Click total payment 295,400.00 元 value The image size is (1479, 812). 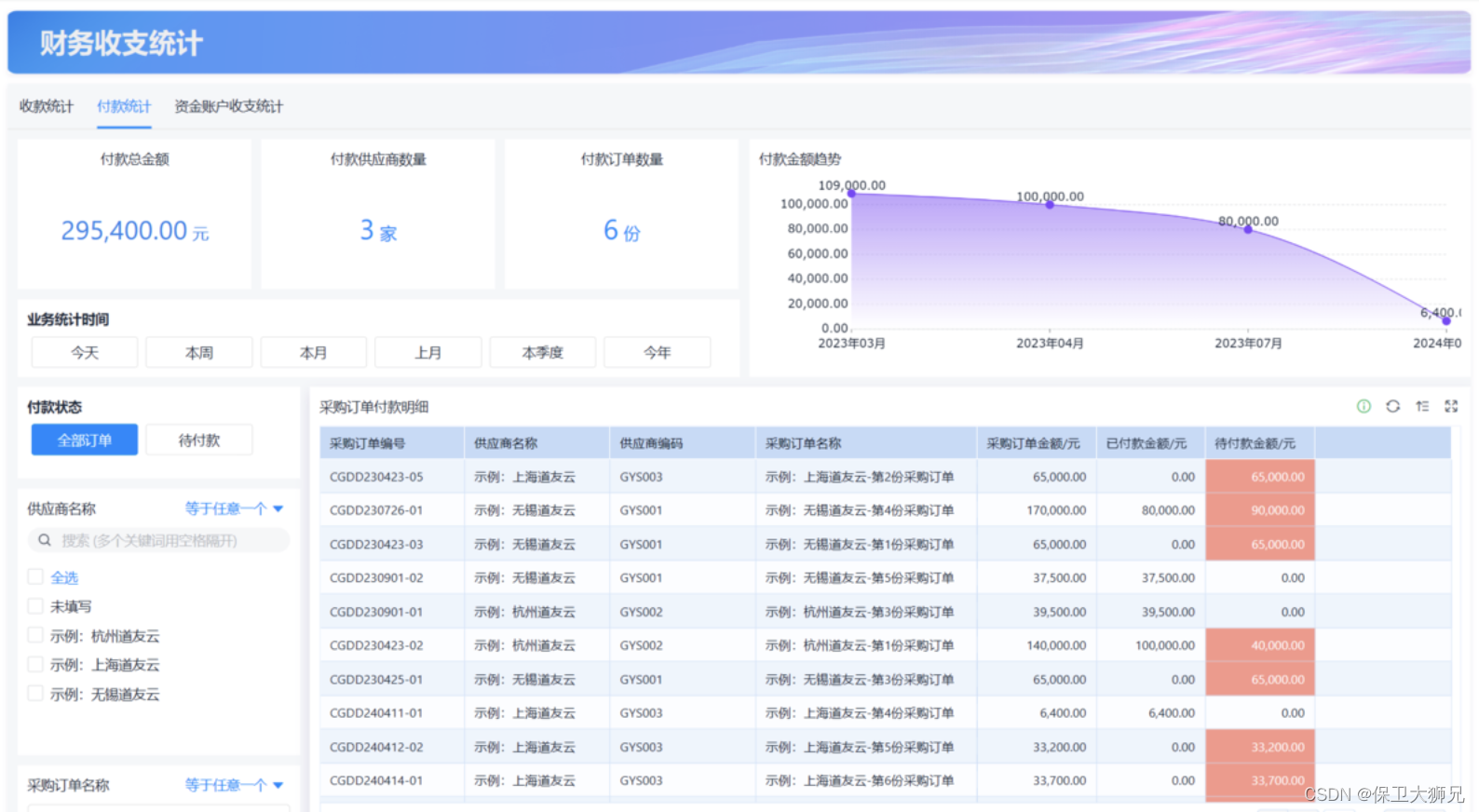tap(135, 230)
